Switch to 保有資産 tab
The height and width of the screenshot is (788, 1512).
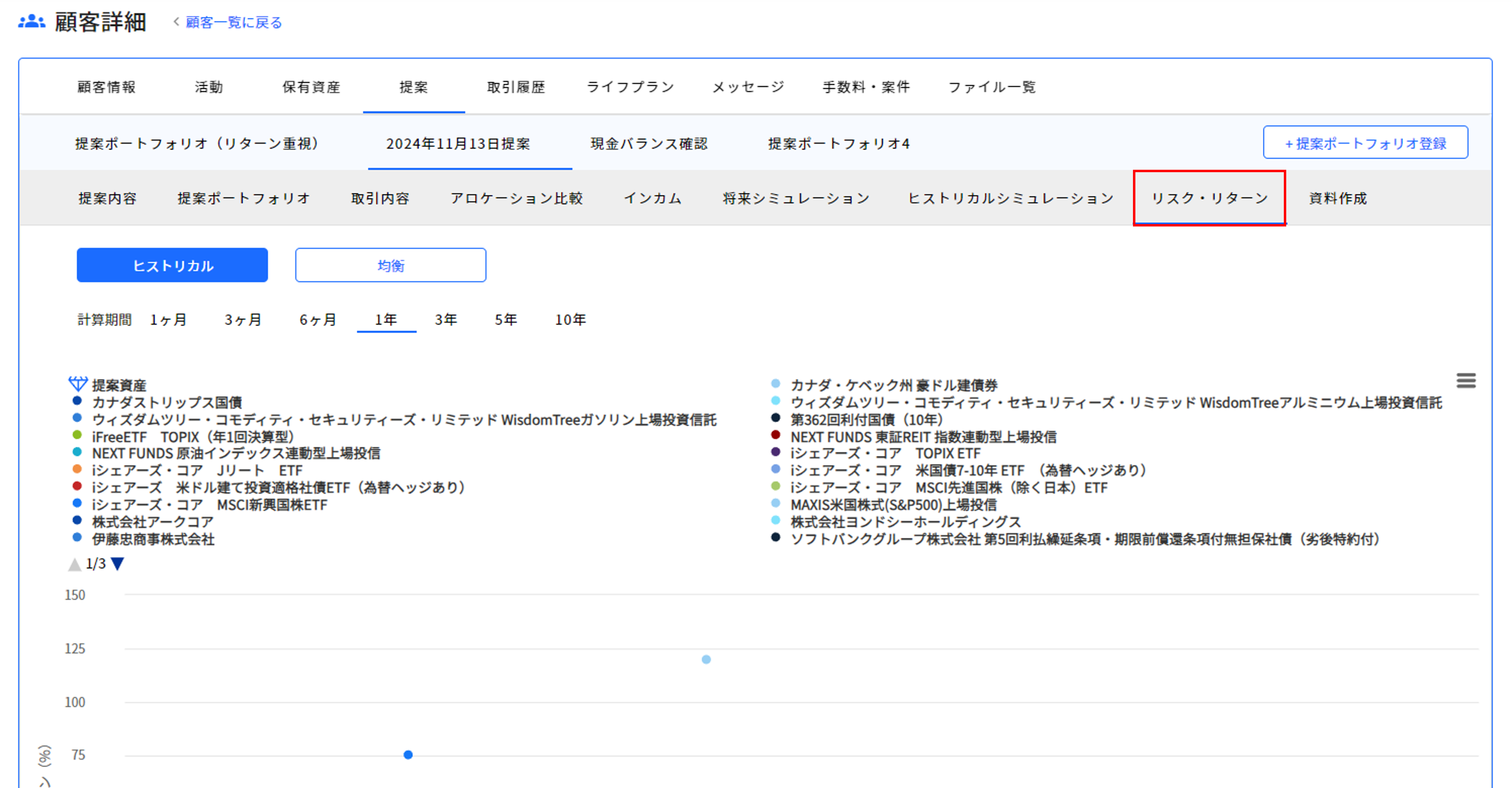point(311,87)
